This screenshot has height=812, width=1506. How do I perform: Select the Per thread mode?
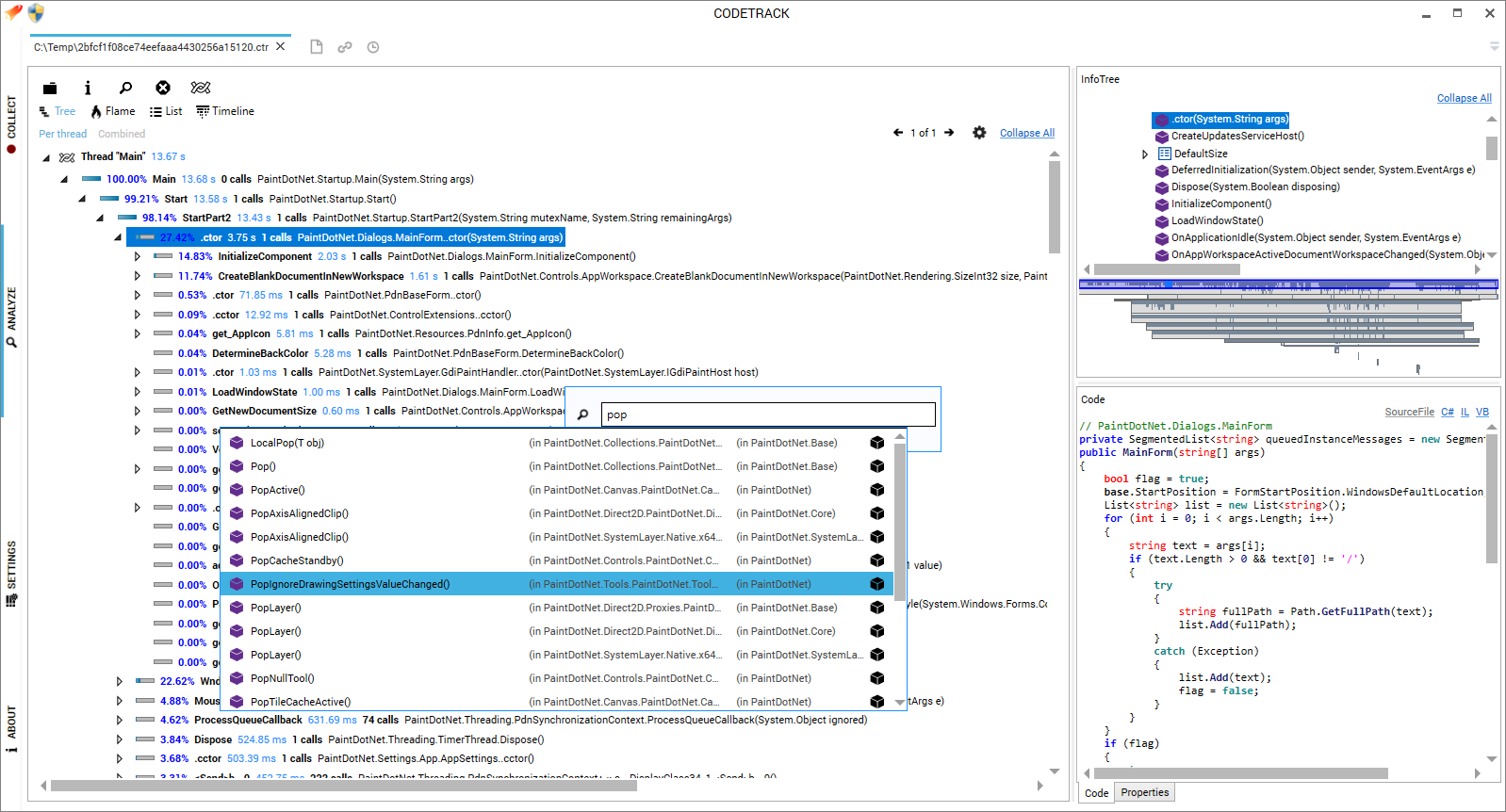[x=62, y=134]
